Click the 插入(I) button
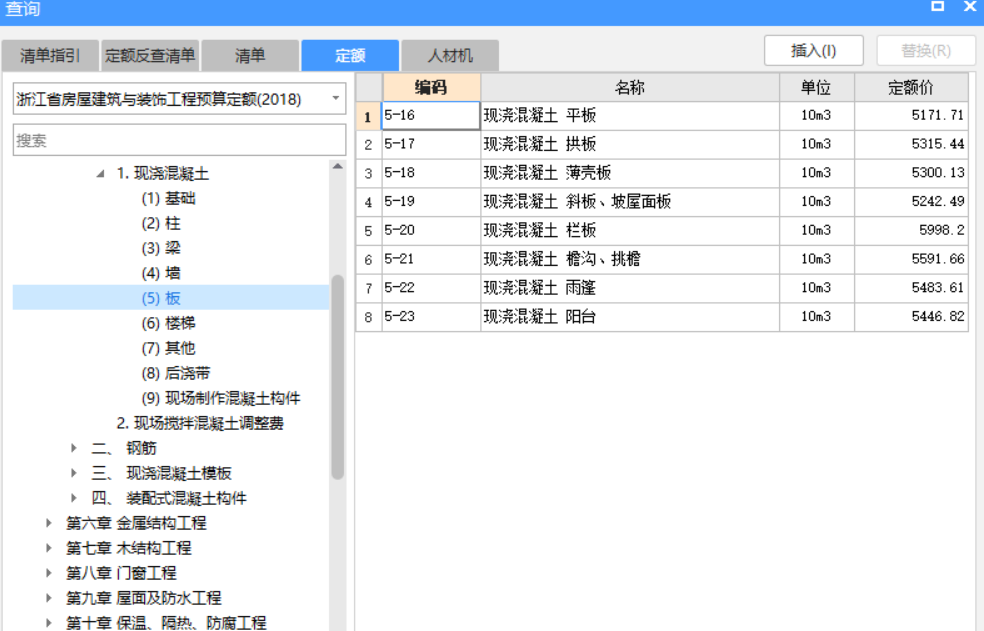Screen dimensions: 984x631 click(x=816, y=50)
